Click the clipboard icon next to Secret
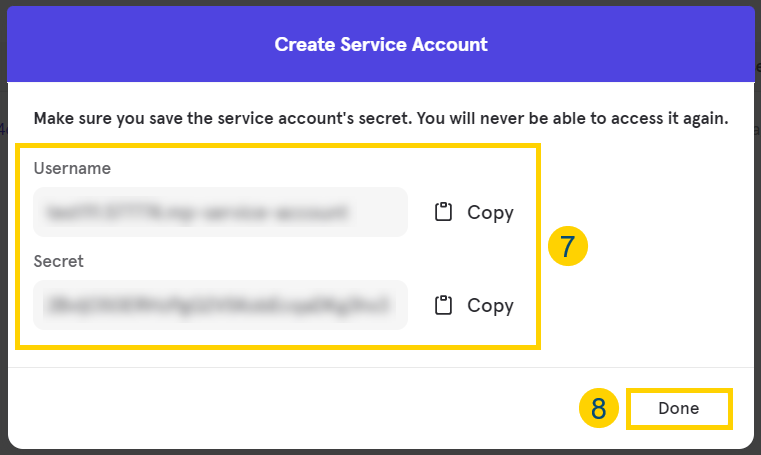761x455 pixels. [x=444, y=305]
